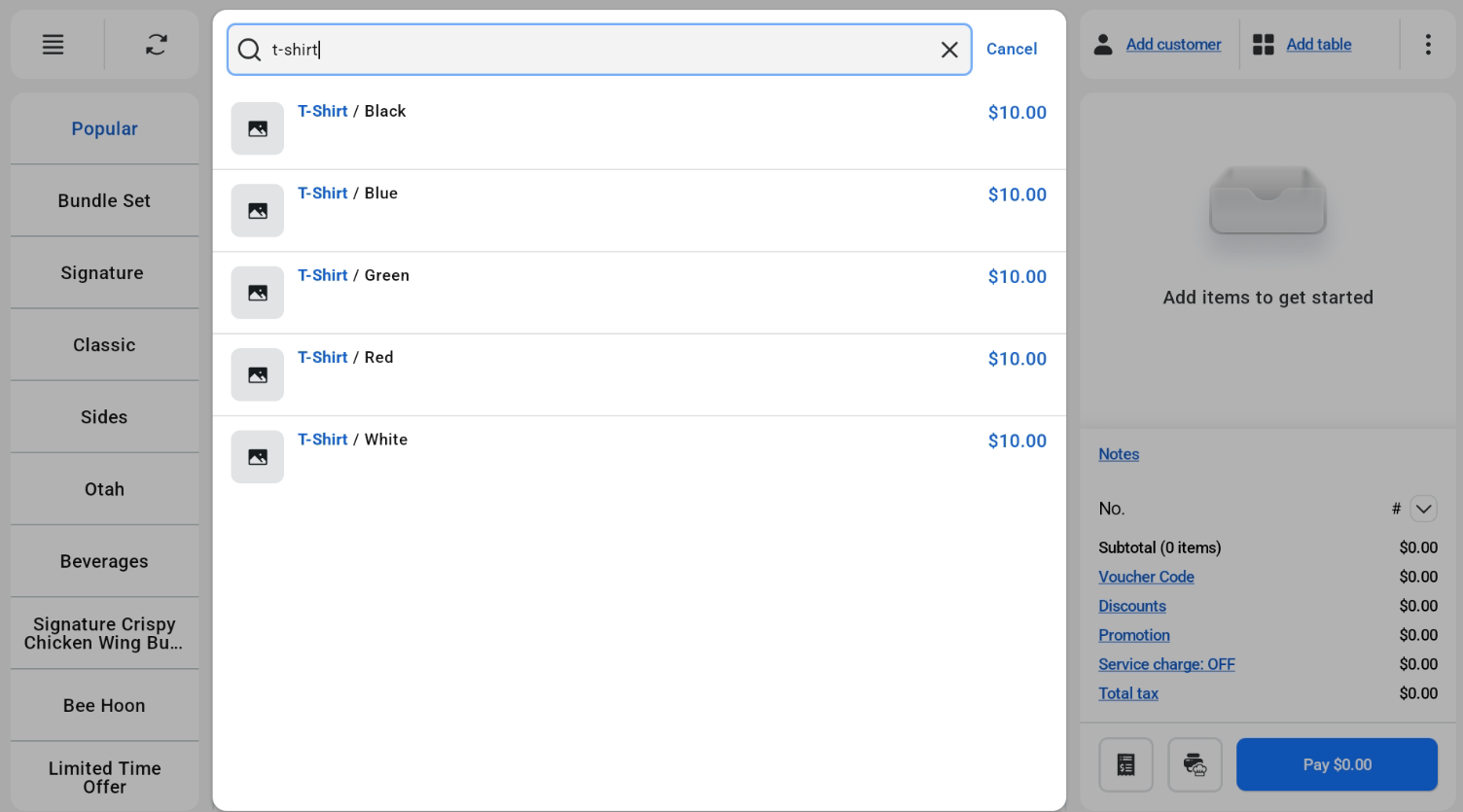Click into the t-shirt search field
Image resolution: width=1463 pixels, height=812 pixels.
point(599,50)
